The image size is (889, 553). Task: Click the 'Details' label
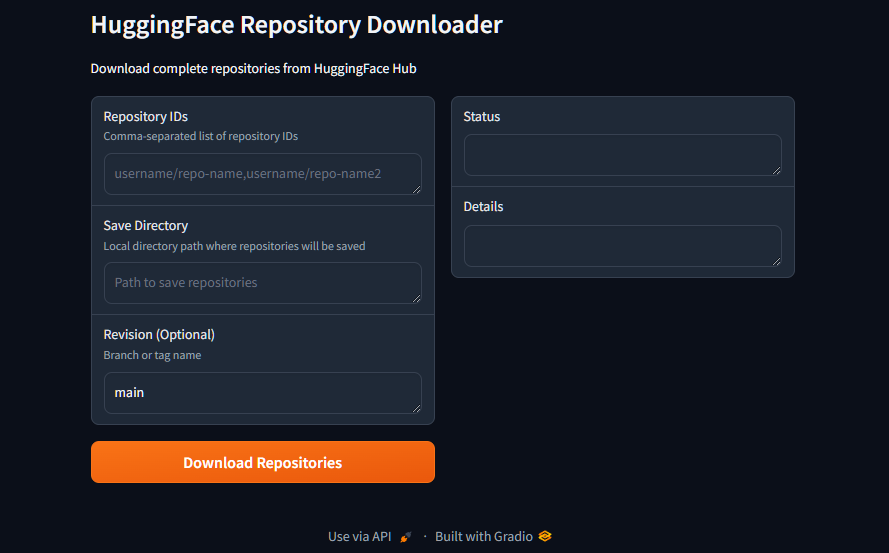(483, 206)
